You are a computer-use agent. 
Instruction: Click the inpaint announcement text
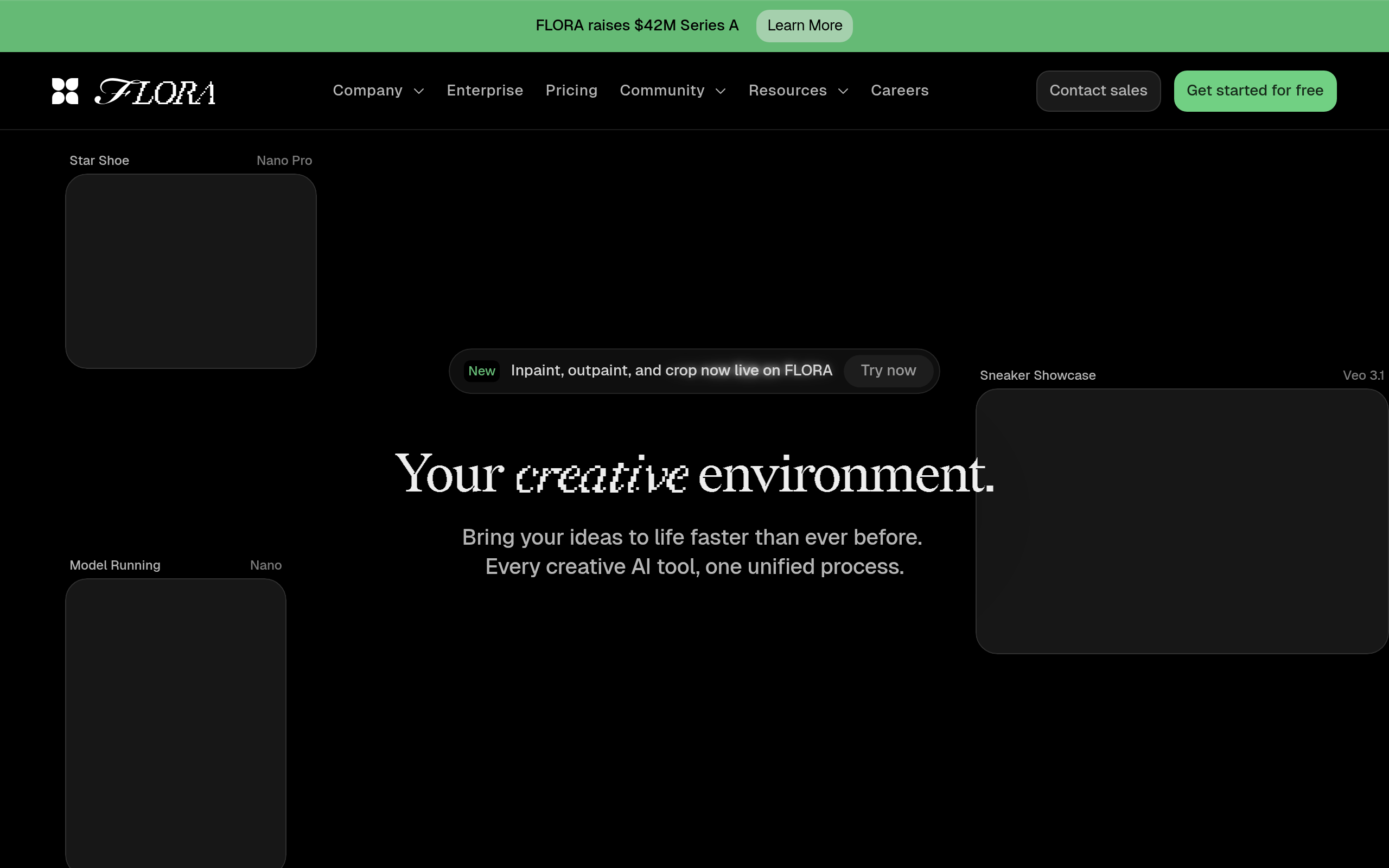[x=671, y=371]
